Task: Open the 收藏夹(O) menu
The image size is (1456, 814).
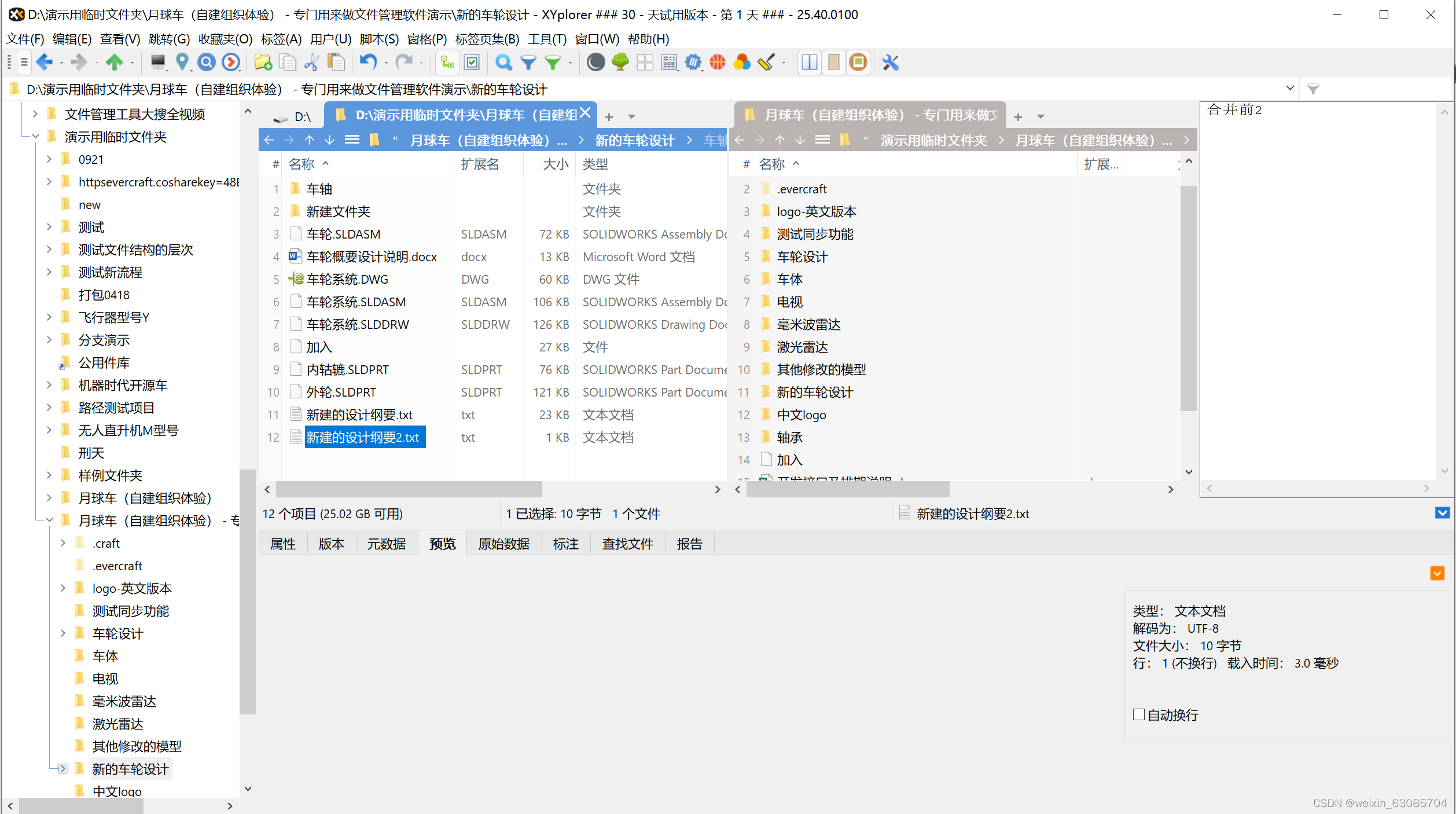Action: 225,39
